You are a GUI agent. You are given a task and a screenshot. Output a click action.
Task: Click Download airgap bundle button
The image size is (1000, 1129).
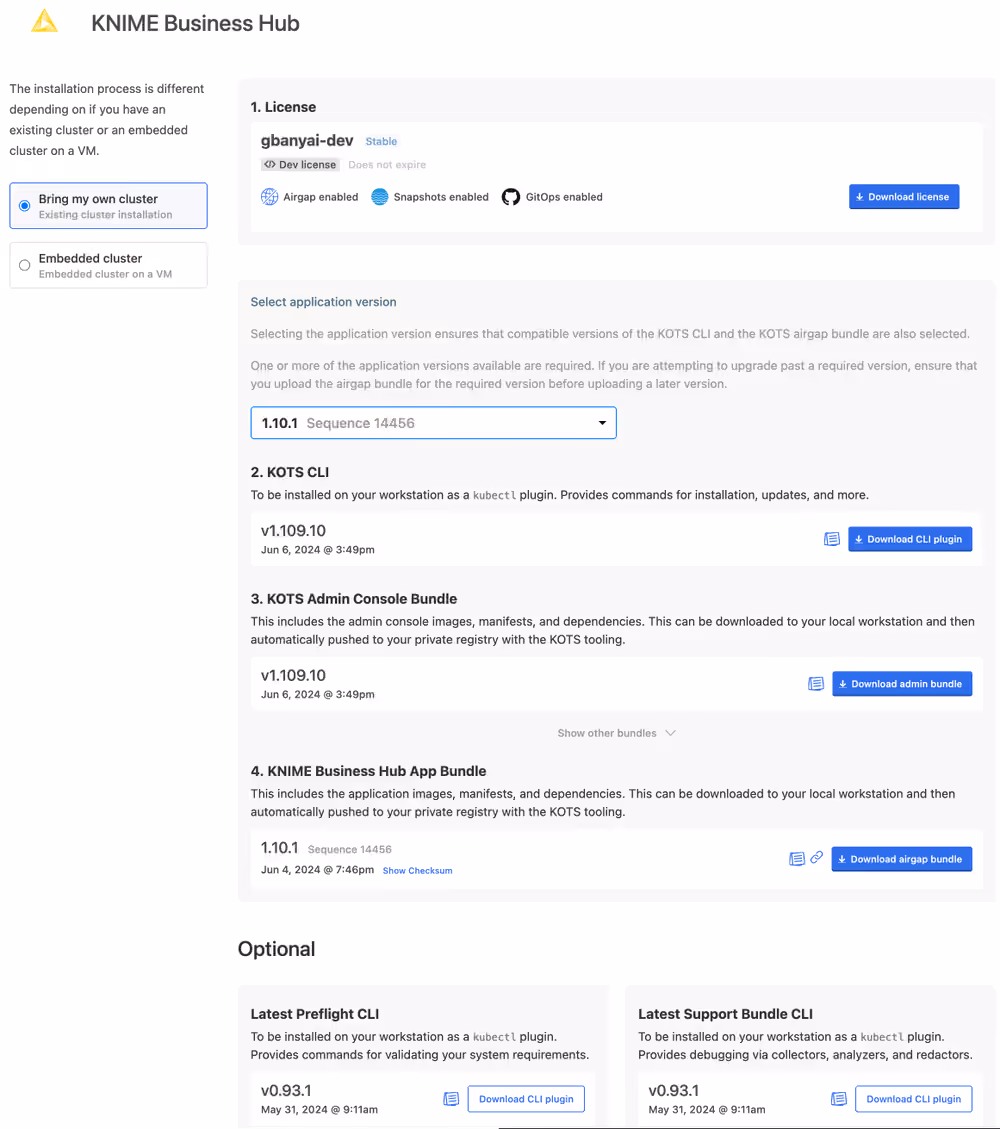(x=901, y=858)
